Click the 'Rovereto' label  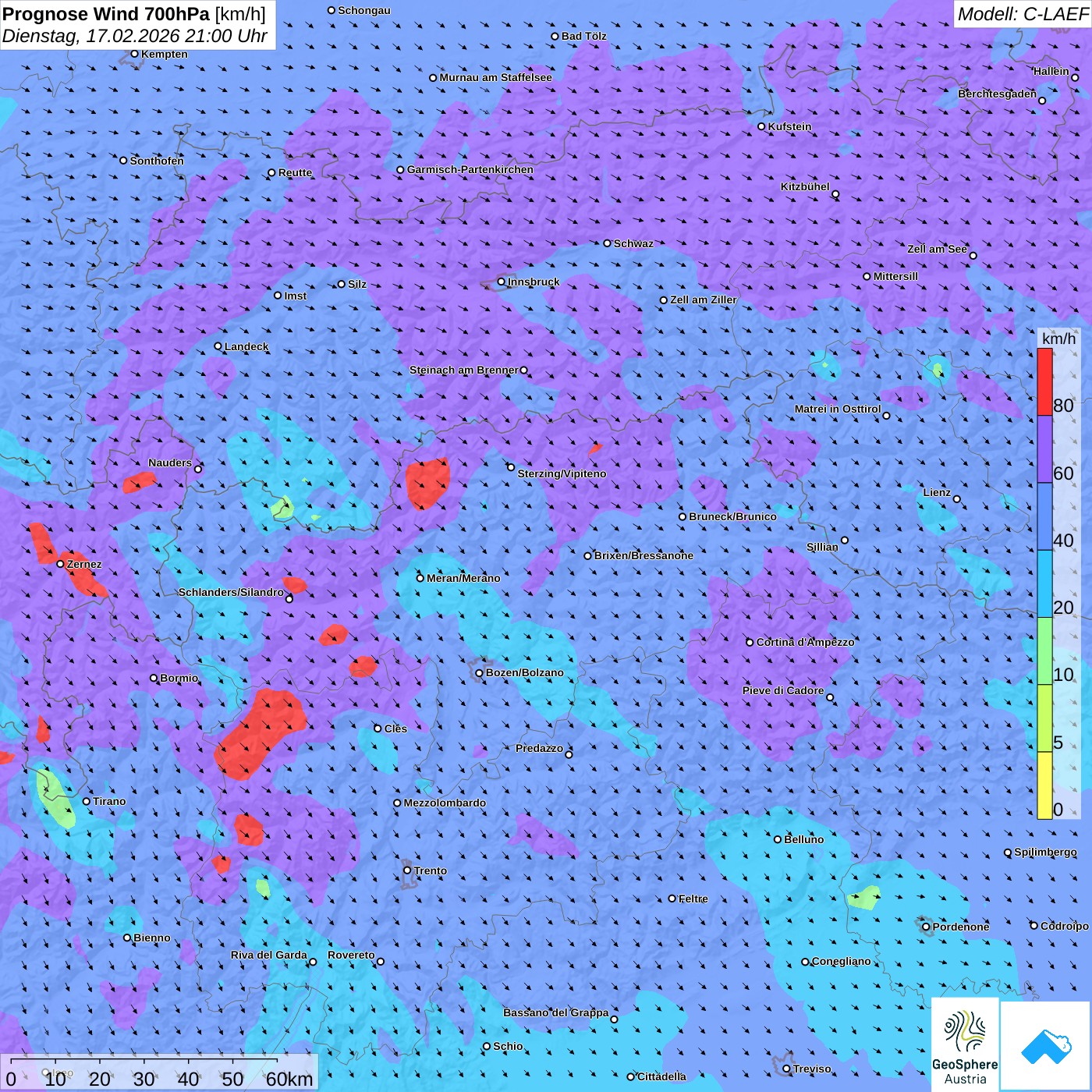tap(351, 955)
